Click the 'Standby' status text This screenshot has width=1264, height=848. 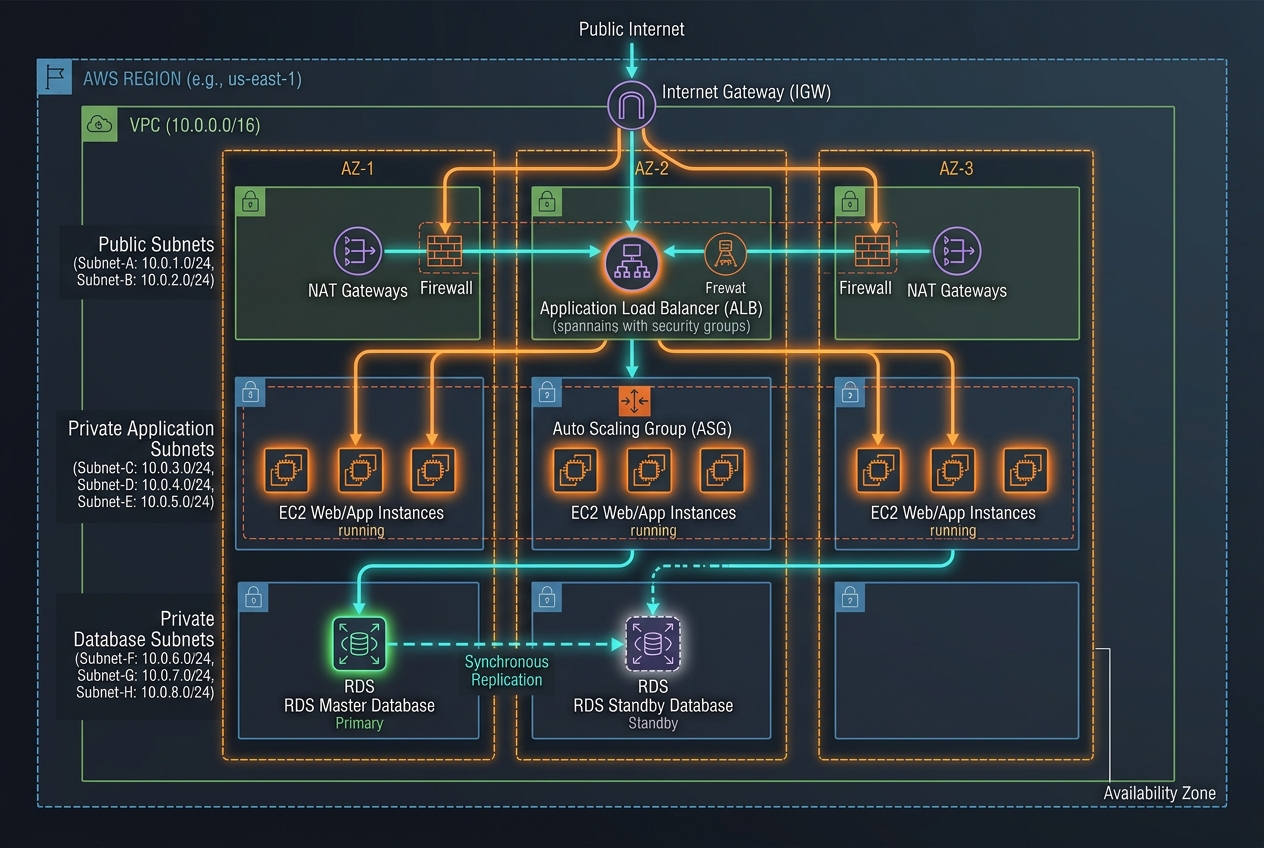coord(653,723)
